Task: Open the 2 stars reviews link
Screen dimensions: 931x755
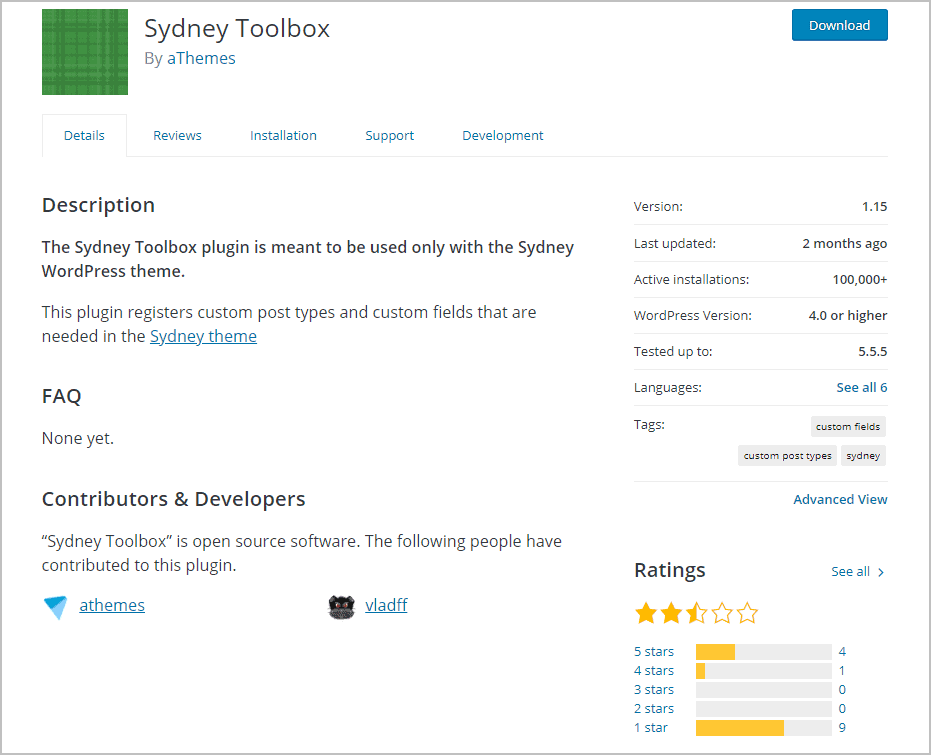Action: (x=654, y=709)
